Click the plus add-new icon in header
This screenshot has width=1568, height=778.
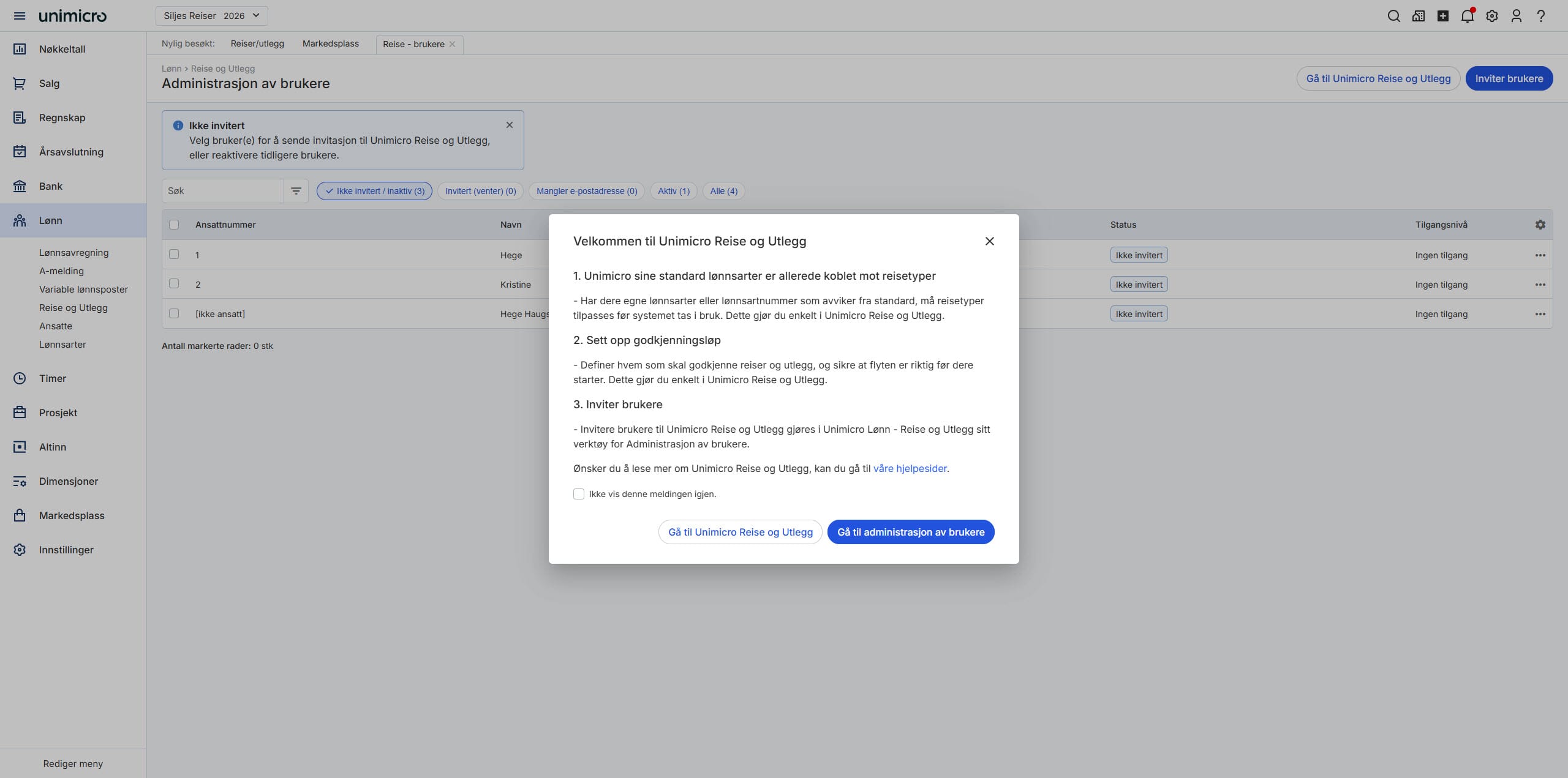point(1442,16)
